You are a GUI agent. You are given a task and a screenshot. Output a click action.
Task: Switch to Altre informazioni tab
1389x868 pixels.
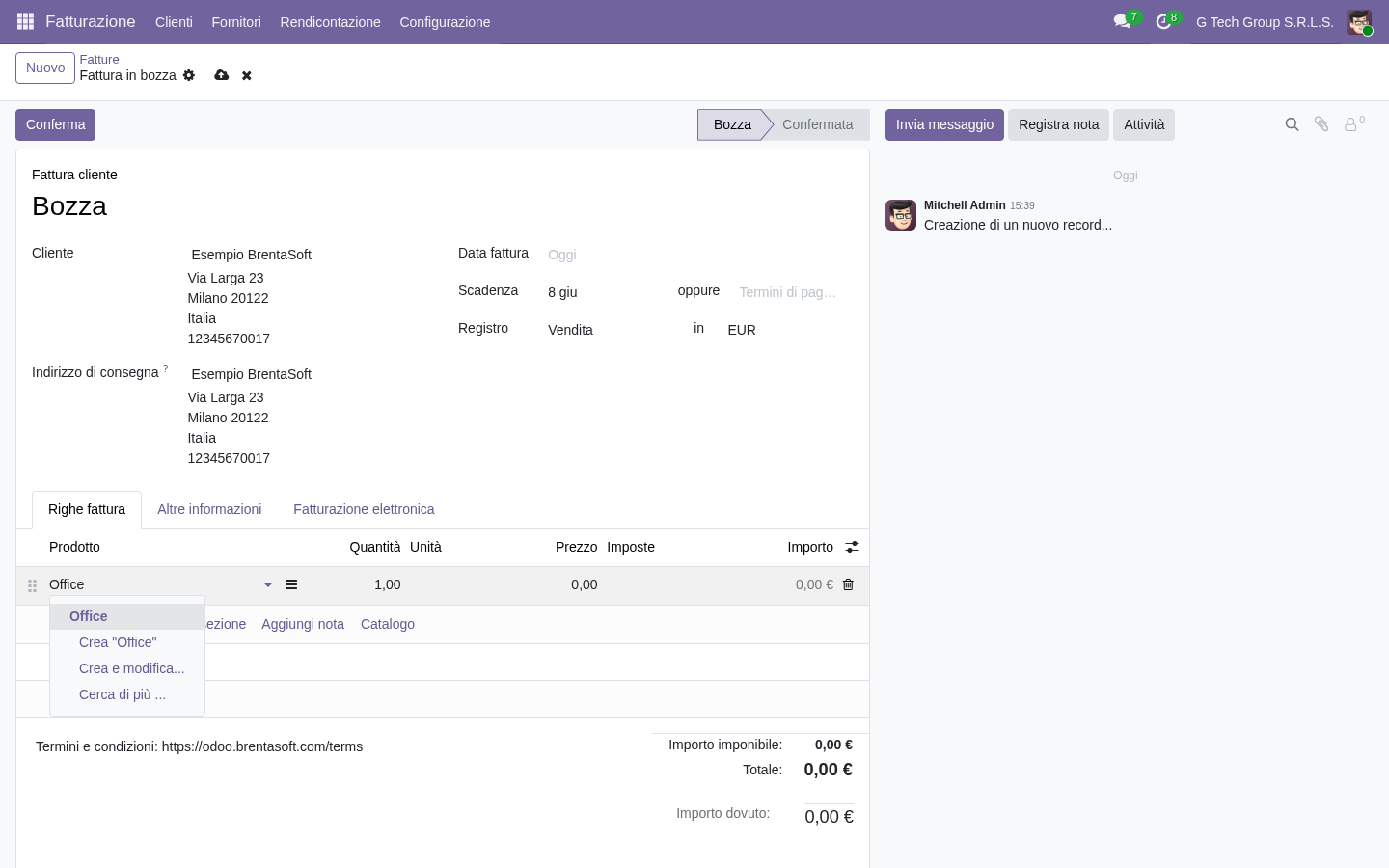coord(209,509)
